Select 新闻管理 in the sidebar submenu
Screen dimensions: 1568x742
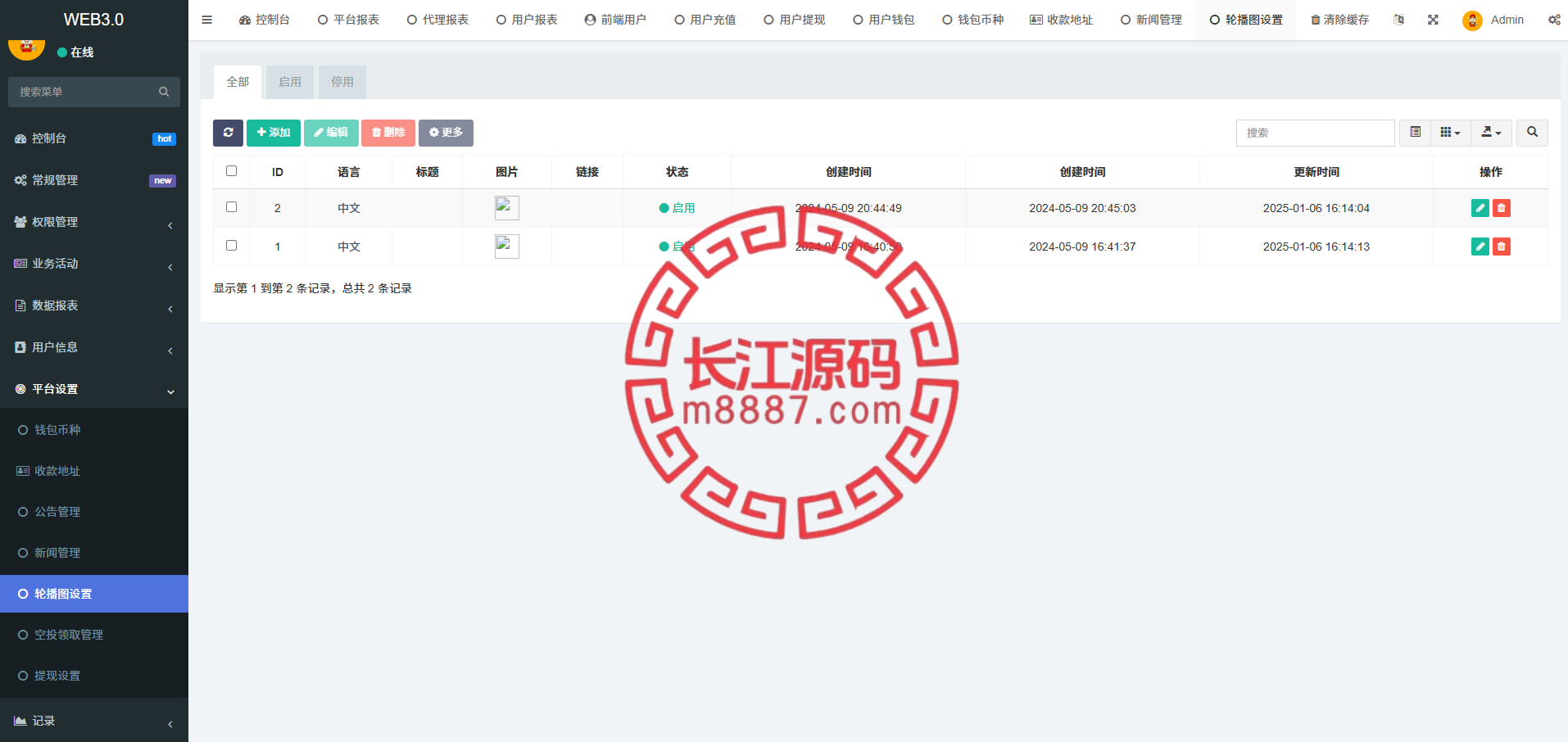94,553
